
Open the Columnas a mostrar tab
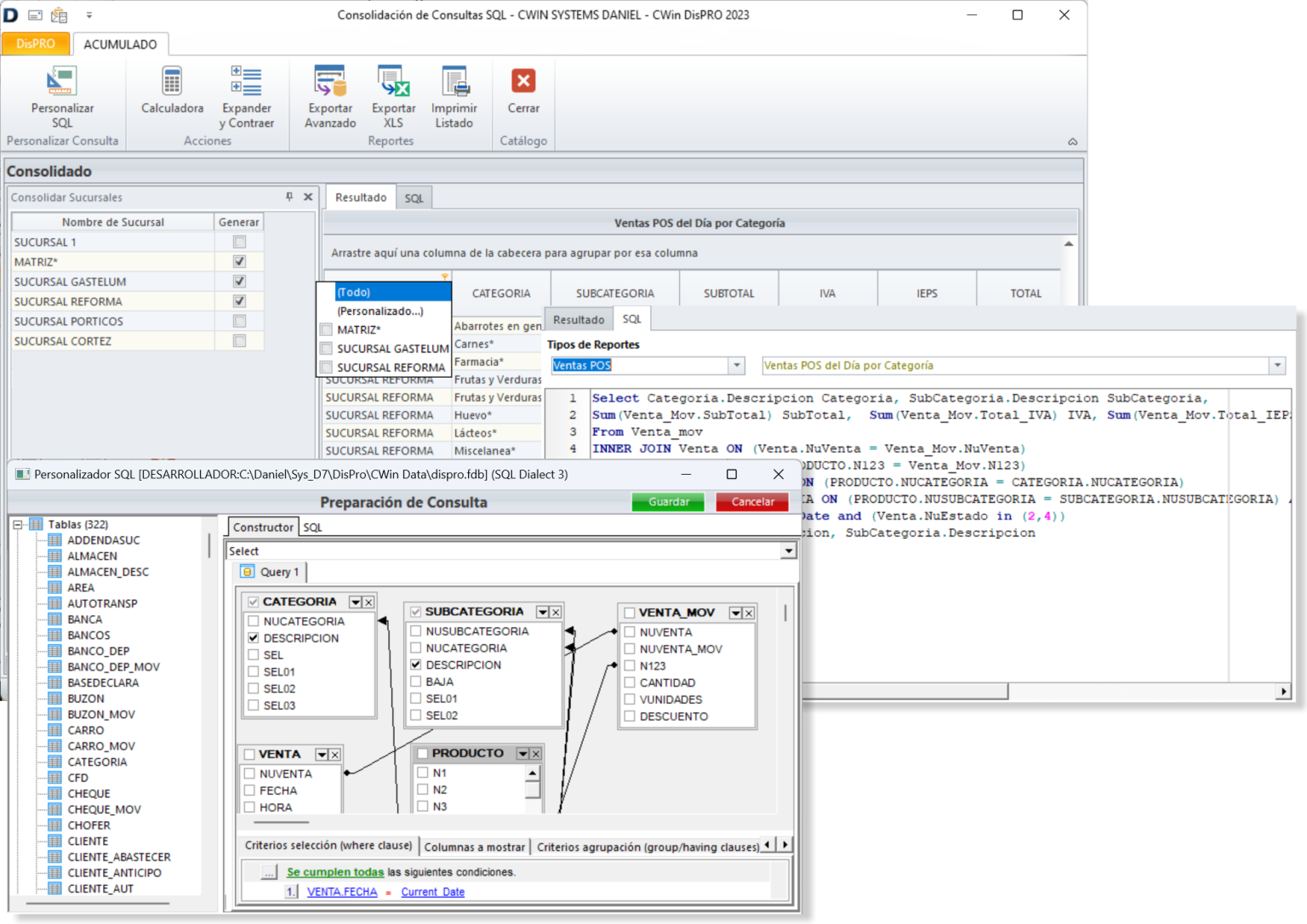pyautogui.click(x=474, y=847)
